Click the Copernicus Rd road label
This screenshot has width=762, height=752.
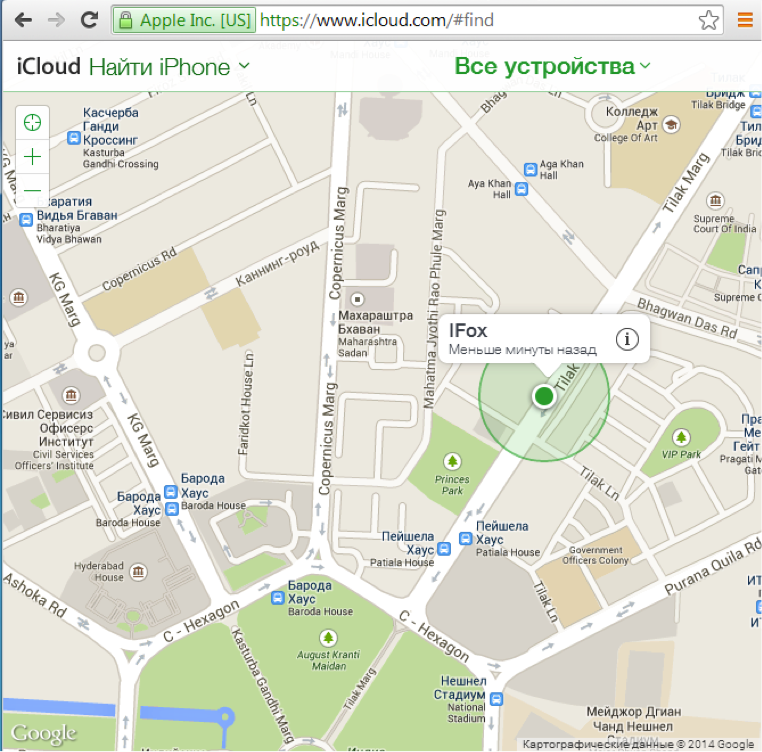(x=139, y=269)
